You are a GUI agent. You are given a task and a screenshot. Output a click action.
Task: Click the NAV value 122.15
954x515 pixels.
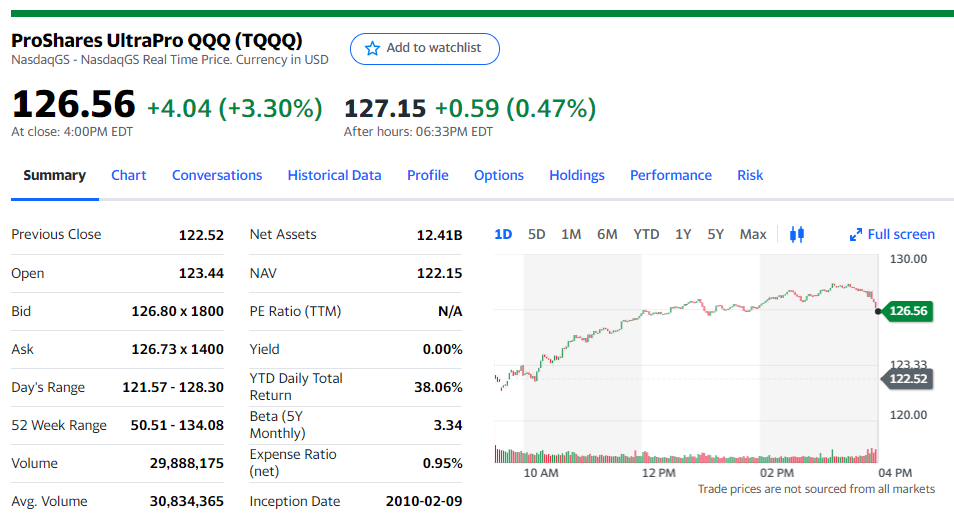(x=439, y=273)
